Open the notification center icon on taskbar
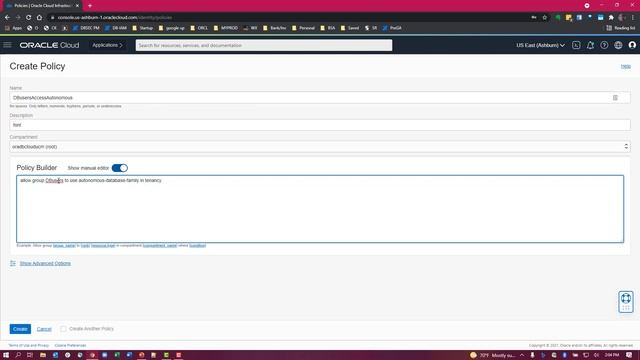 pos(629,355)
